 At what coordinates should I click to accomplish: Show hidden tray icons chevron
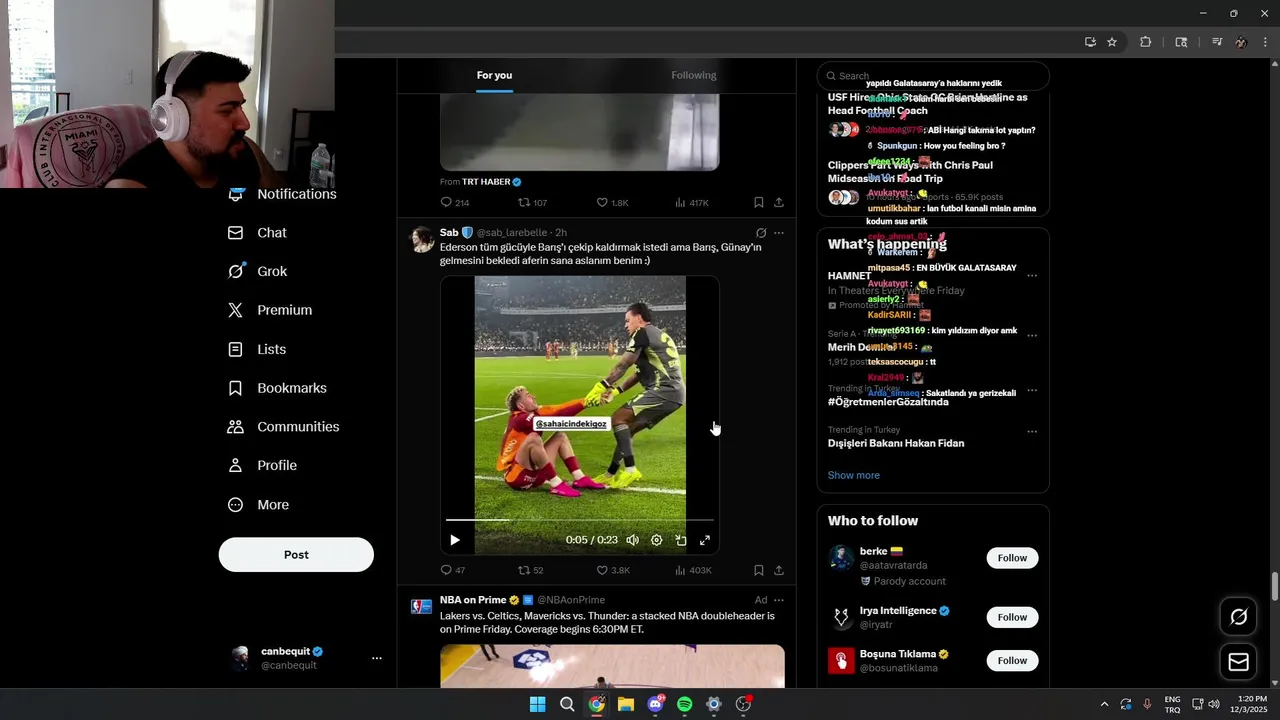point(1104,704)
